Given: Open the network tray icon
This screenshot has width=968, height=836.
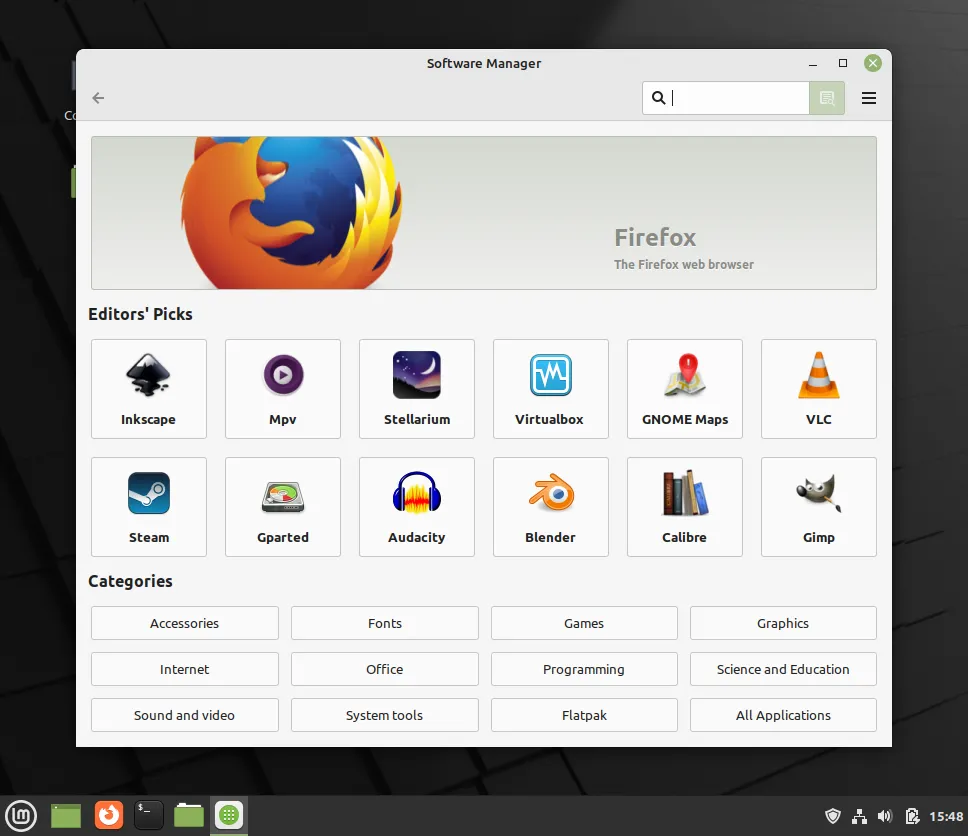Looking at the screenshot, I should pyautogui.click(x=859, y=816).
